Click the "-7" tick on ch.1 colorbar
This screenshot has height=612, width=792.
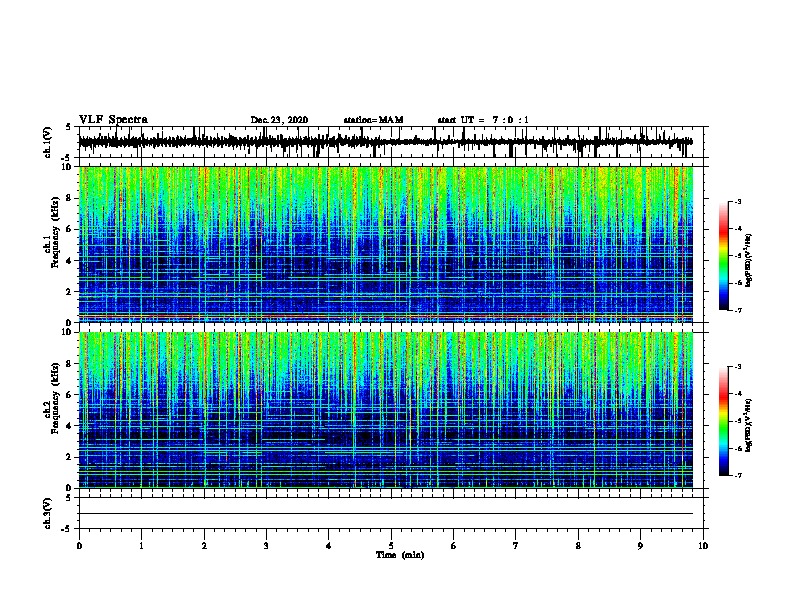click(x=737, y=310)
